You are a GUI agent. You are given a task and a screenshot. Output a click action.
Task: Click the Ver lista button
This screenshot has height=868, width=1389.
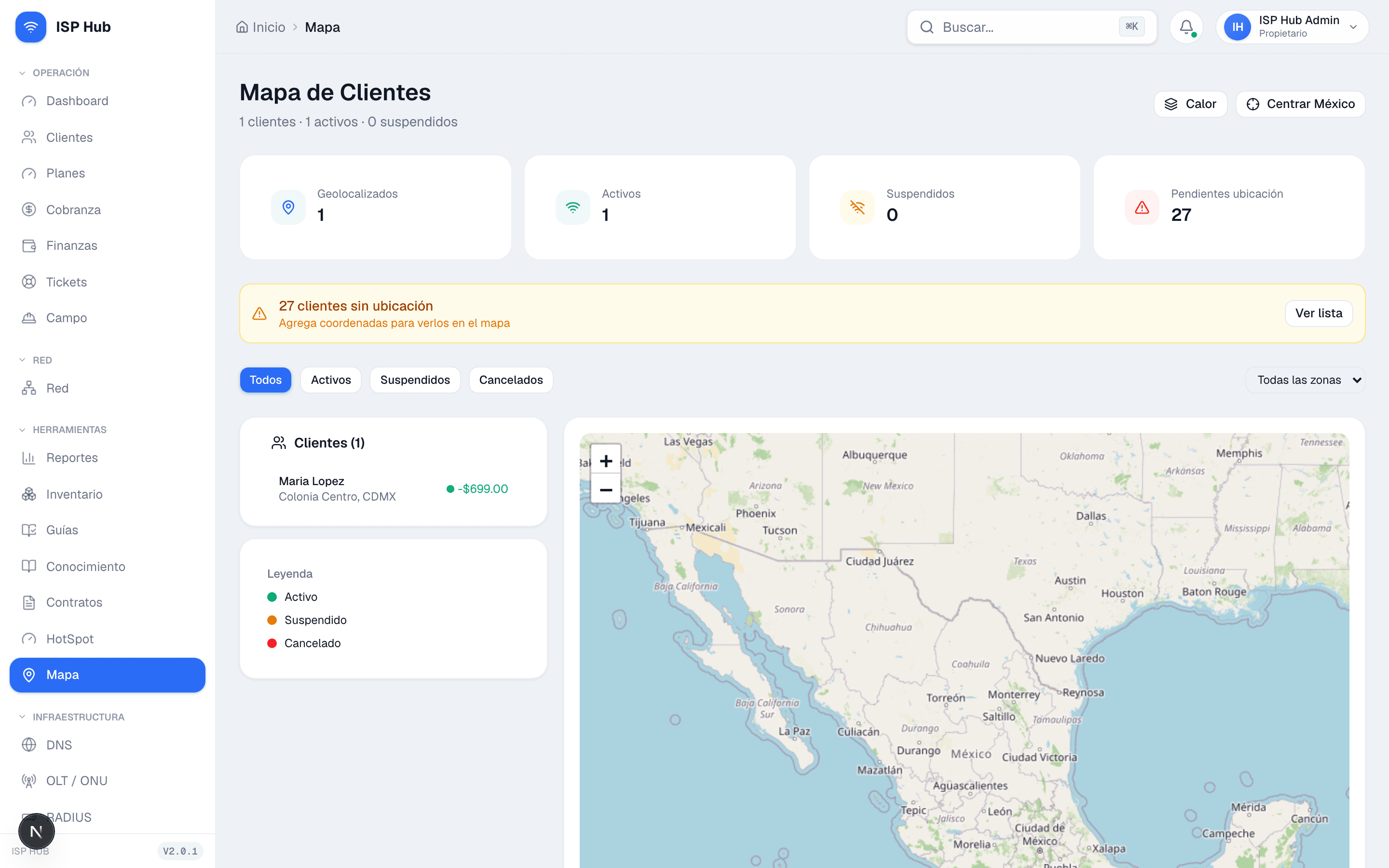(1319, 313)
